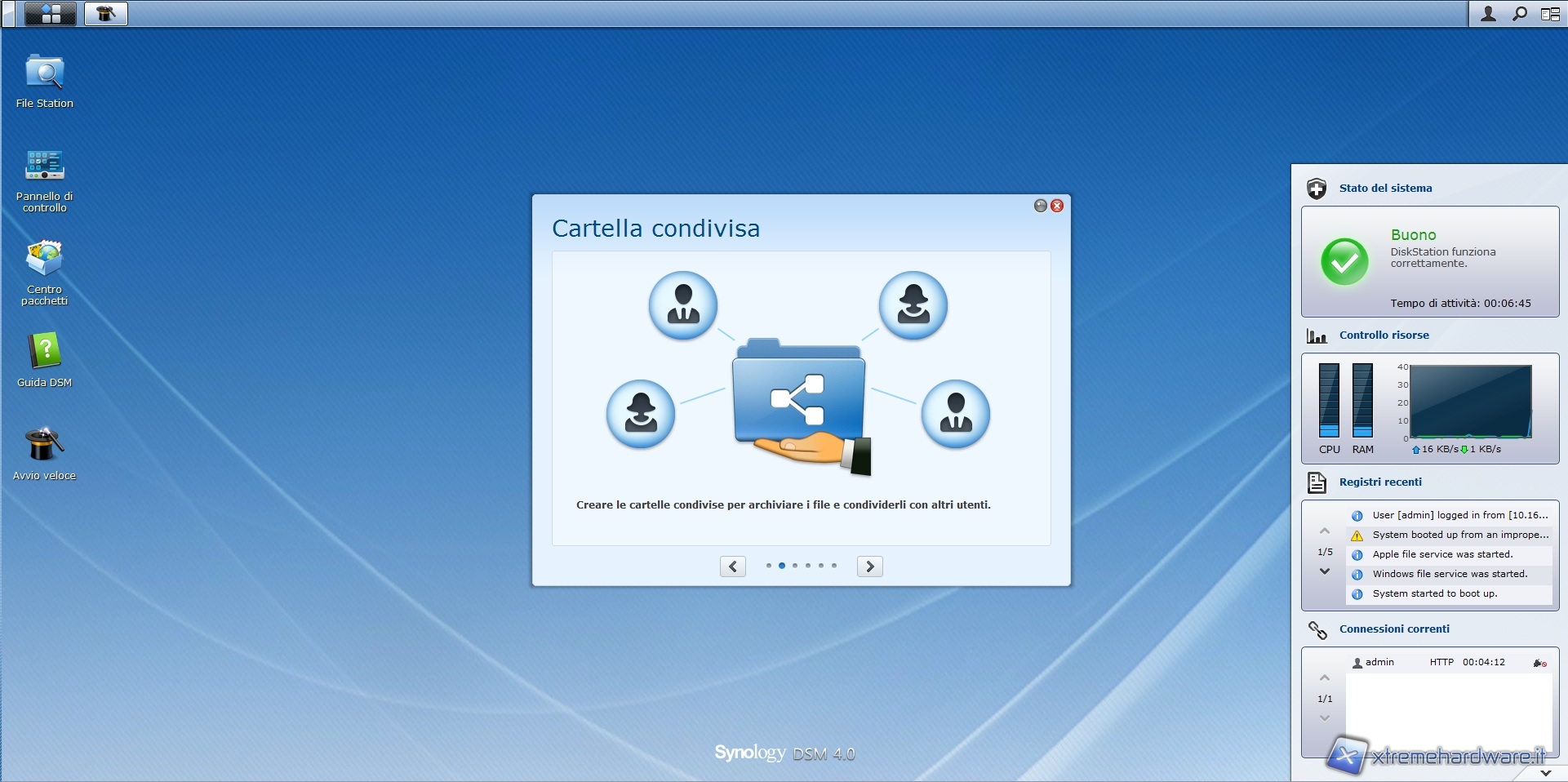The width and height of the screenshot is (1568, 782).
Task: Open Stato del sistema widget title
Action: coord(1385,188)
